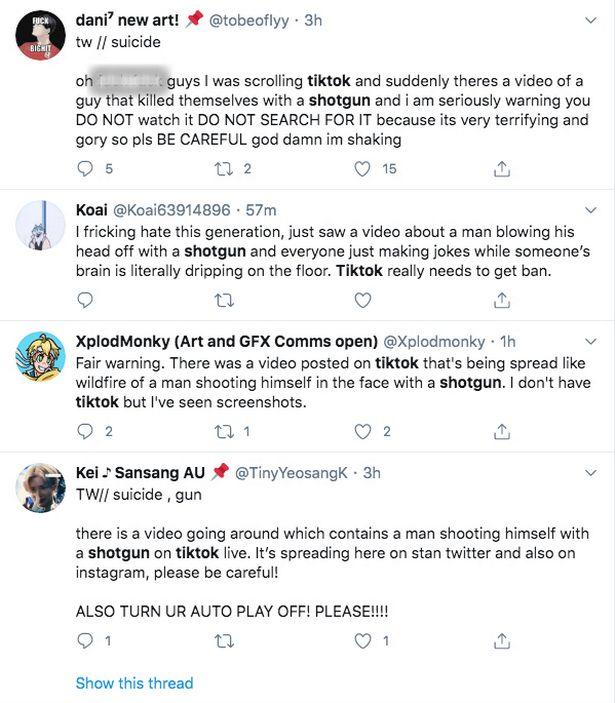View XplodMonky's profile avatar
Screen dimensions: 615x703
(x=41, y=356)
